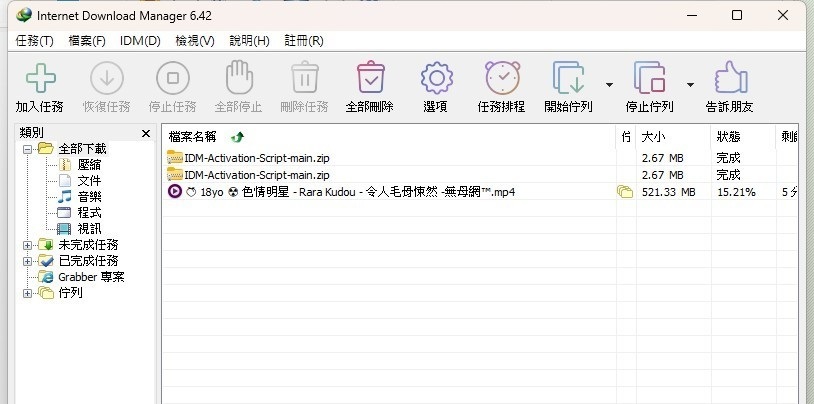Open the 檢視(V) menu
The height and width of the screenshot is (404, 814).
(195, 41)
